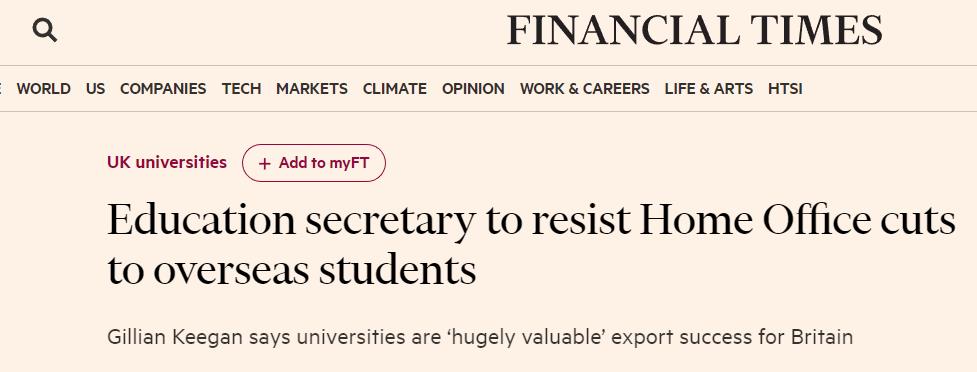Open the WORLD section
Screen dimensions: 977x372
click(x=44, y=89)
